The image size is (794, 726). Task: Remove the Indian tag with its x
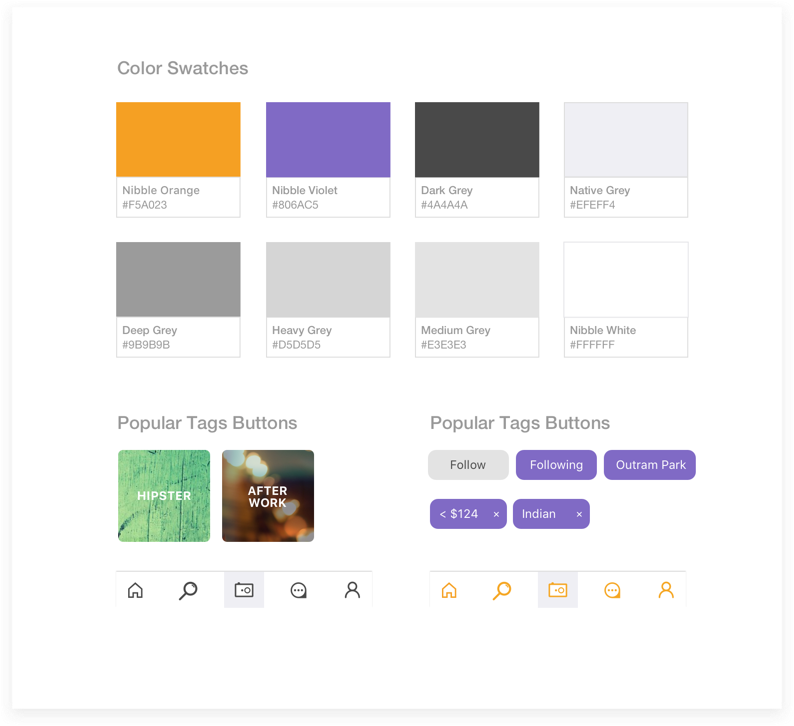[x=579, y=514]
